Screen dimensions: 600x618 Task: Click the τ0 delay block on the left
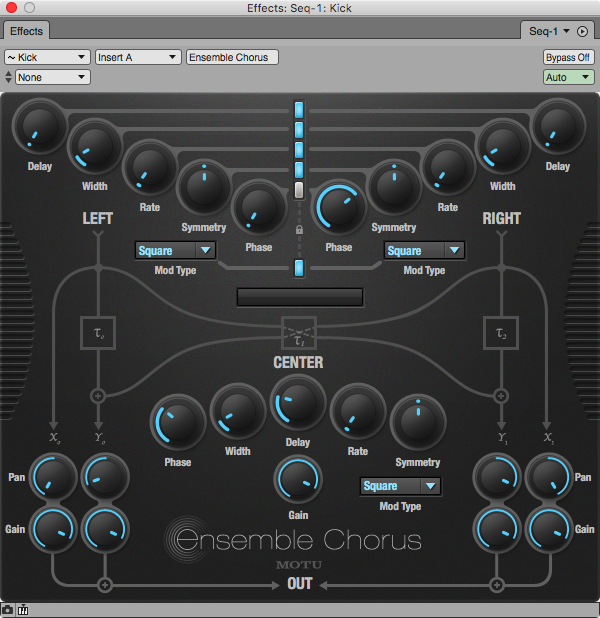tap(98, 333)
